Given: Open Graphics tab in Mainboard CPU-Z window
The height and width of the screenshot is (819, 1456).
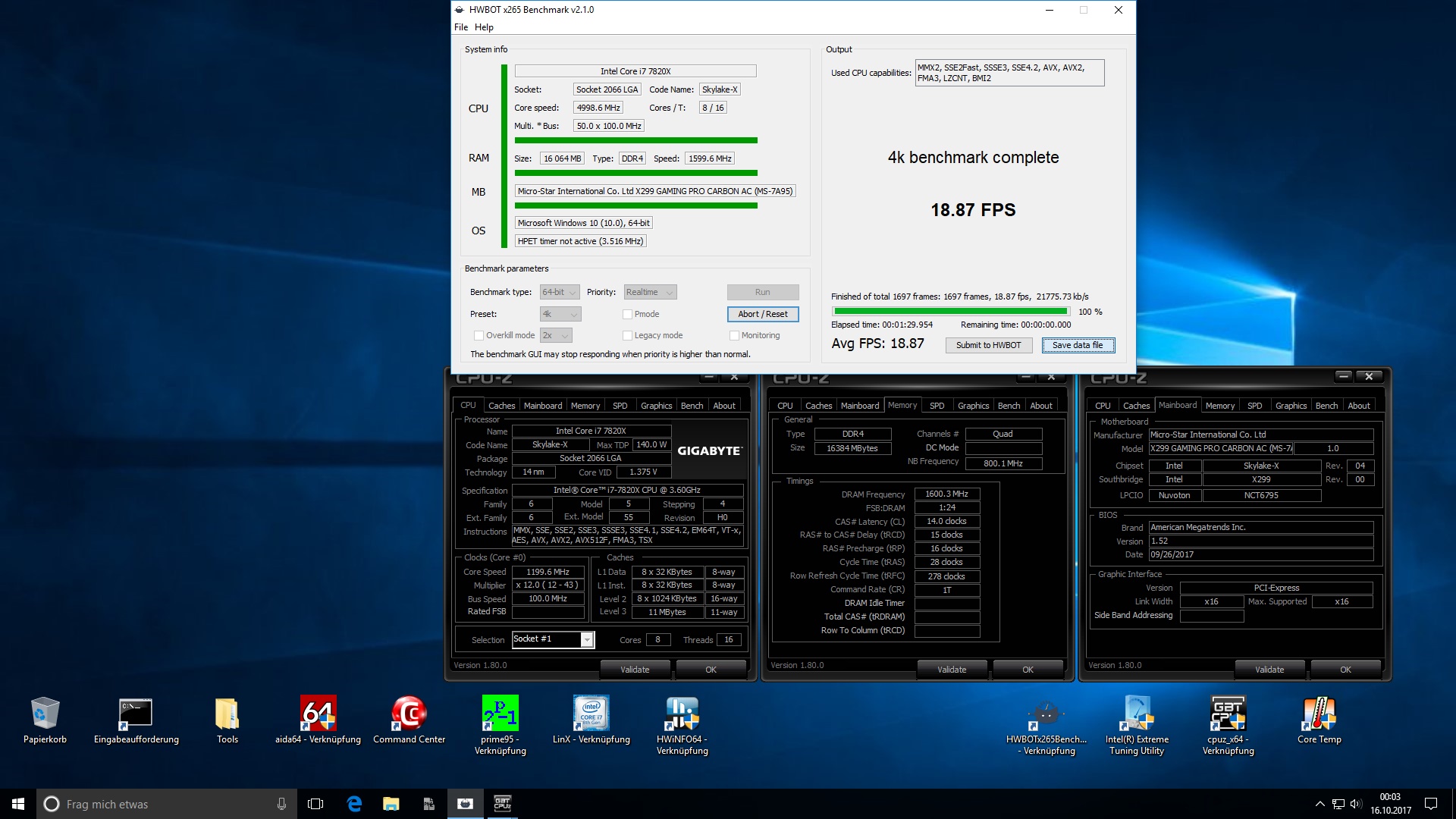Looking at the screenshot, I should pos(1291,406).
